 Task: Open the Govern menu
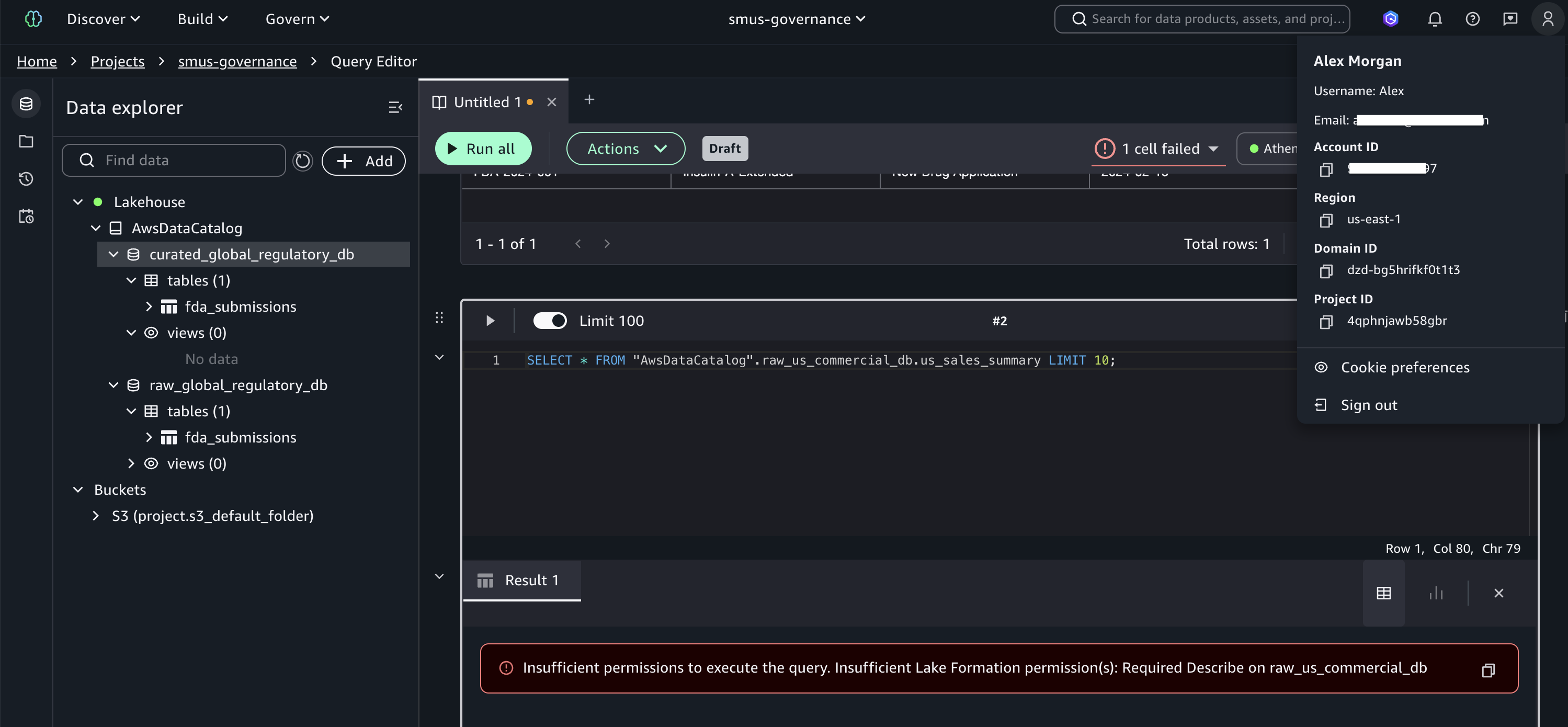pos(297,19)
